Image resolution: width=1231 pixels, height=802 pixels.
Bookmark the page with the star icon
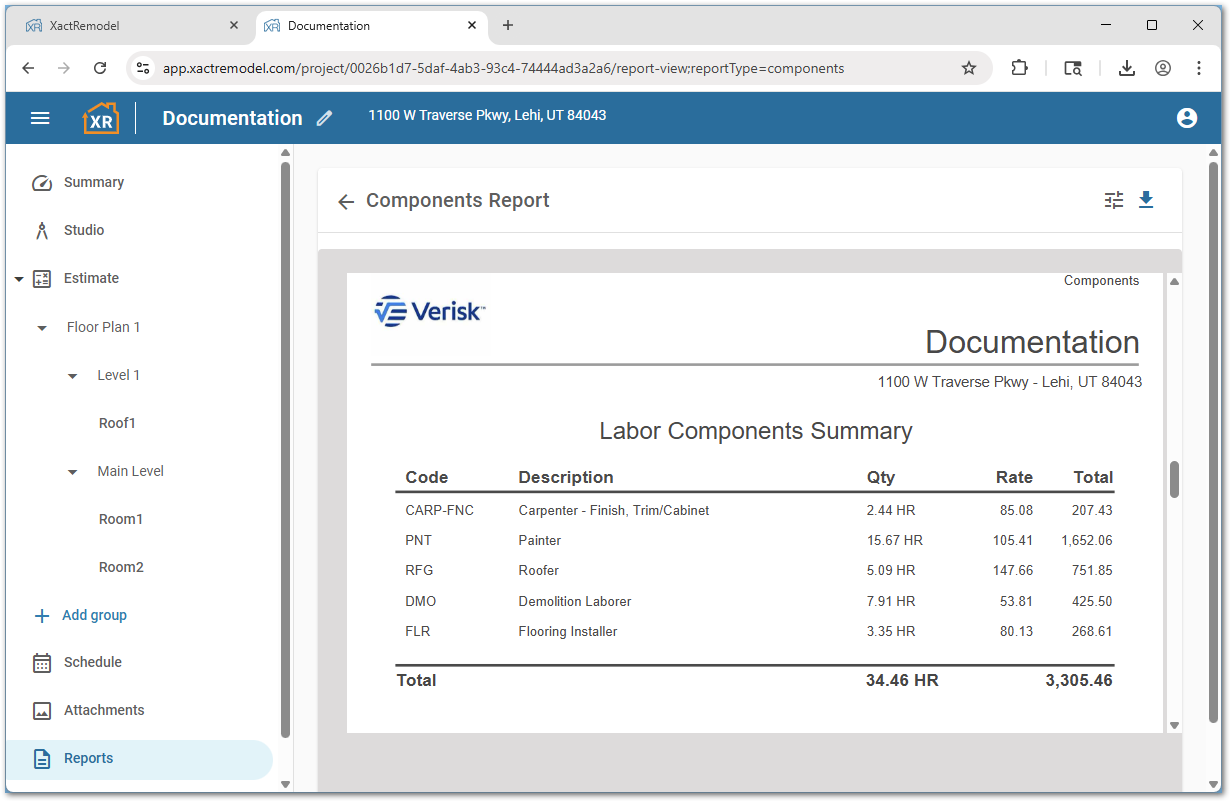(968, 68)
